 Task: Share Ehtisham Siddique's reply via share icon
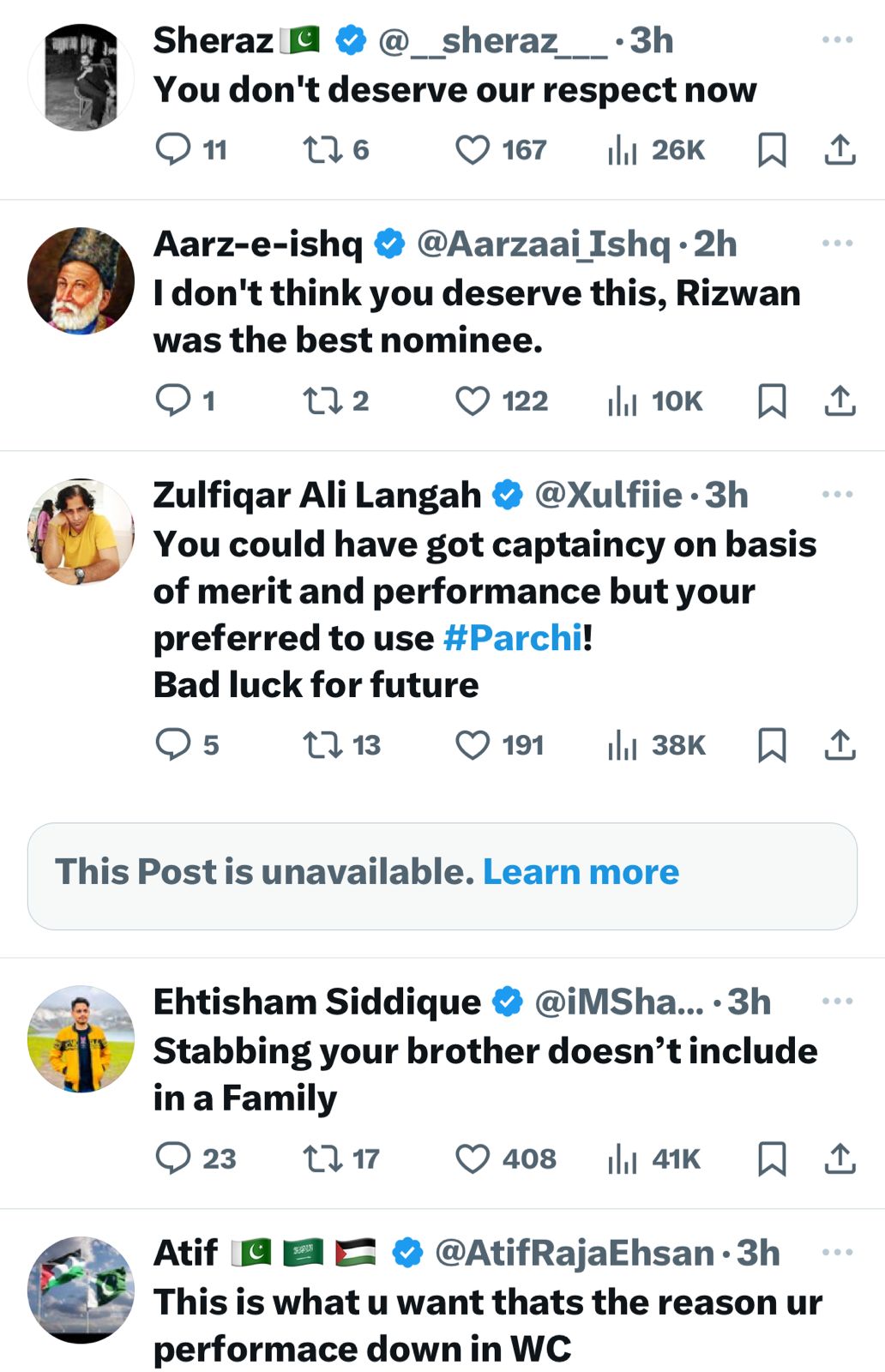(840, 1158)
